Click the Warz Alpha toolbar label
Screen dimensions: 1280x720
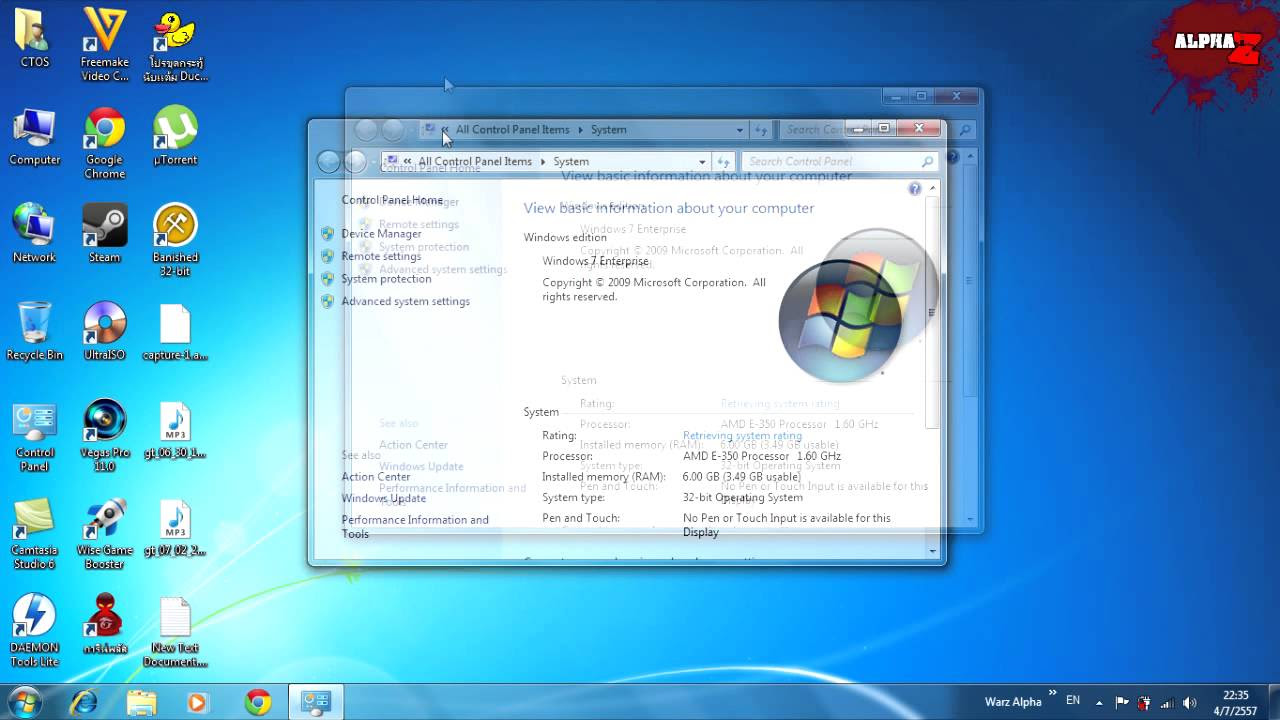pos(1013,702)
